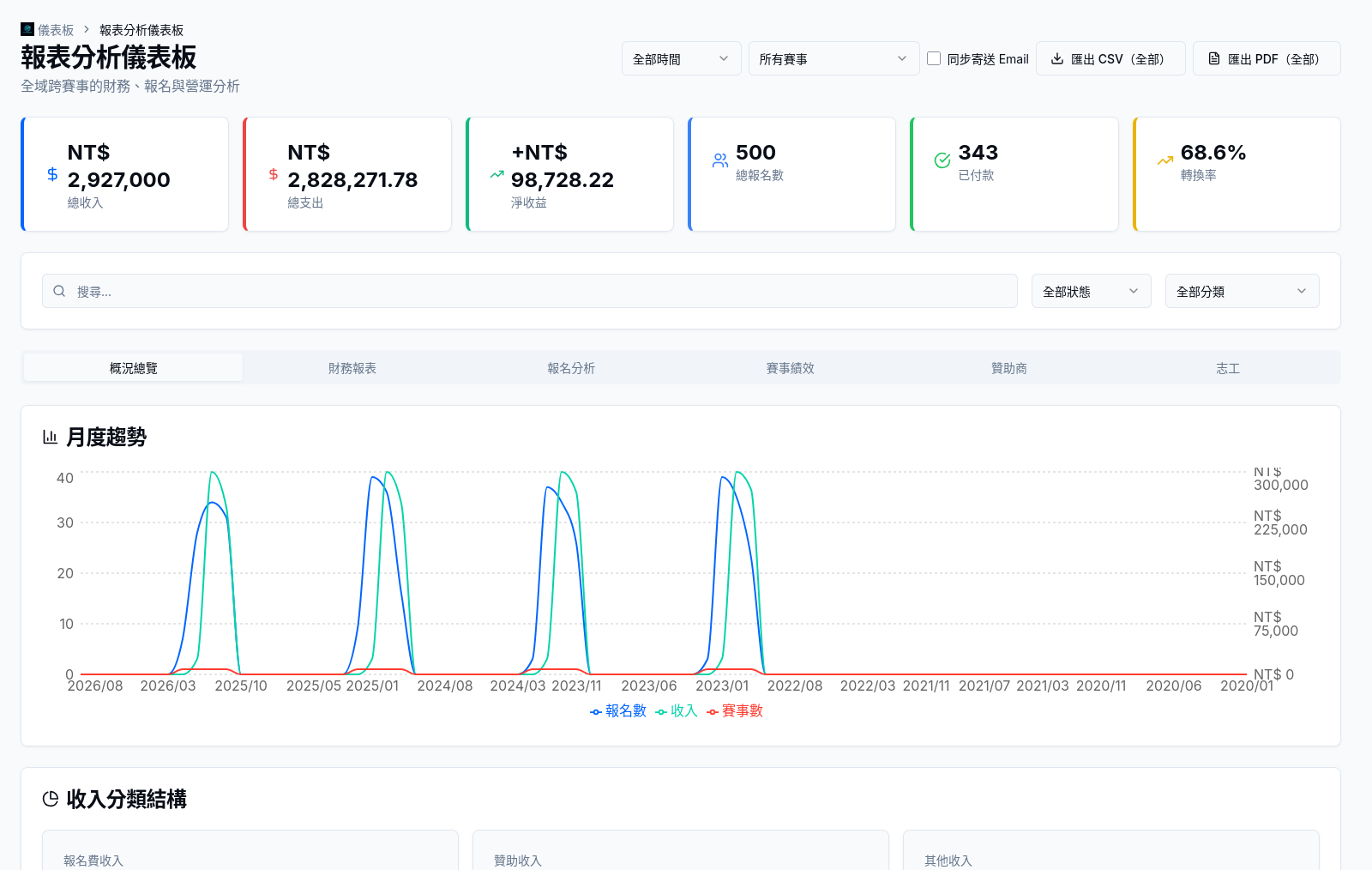
Task: Click the 2024/08 label on chart axis
Action: [x=445, y=686]
